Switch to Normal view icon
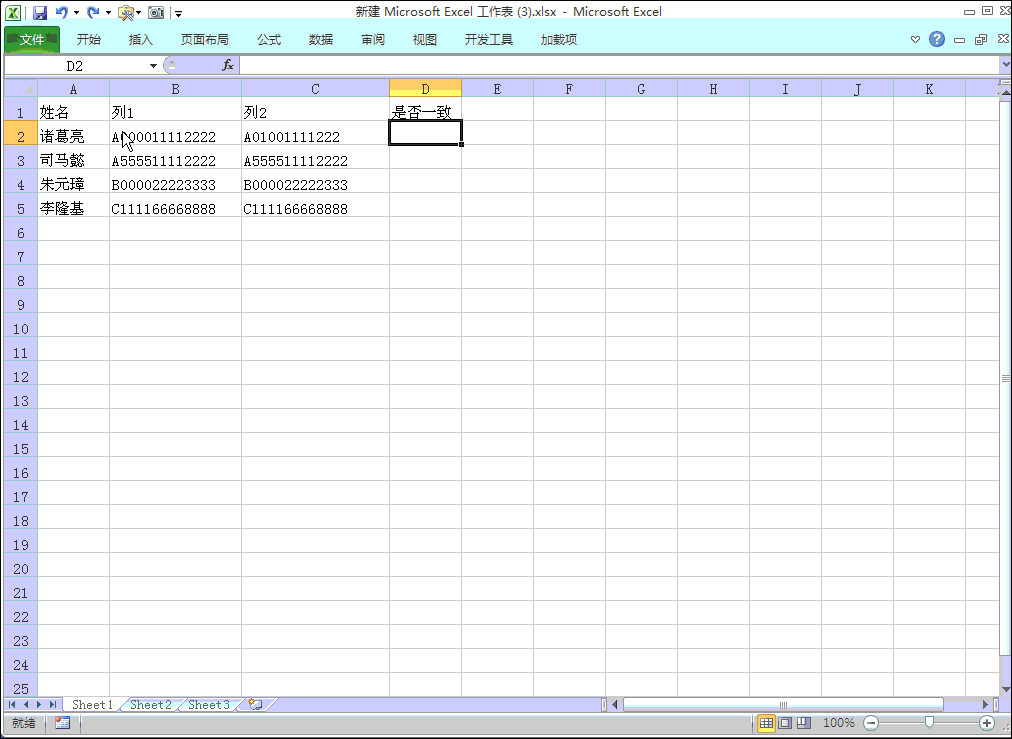The width and height of the screenshot is (1012, 739). pos(766,723)
